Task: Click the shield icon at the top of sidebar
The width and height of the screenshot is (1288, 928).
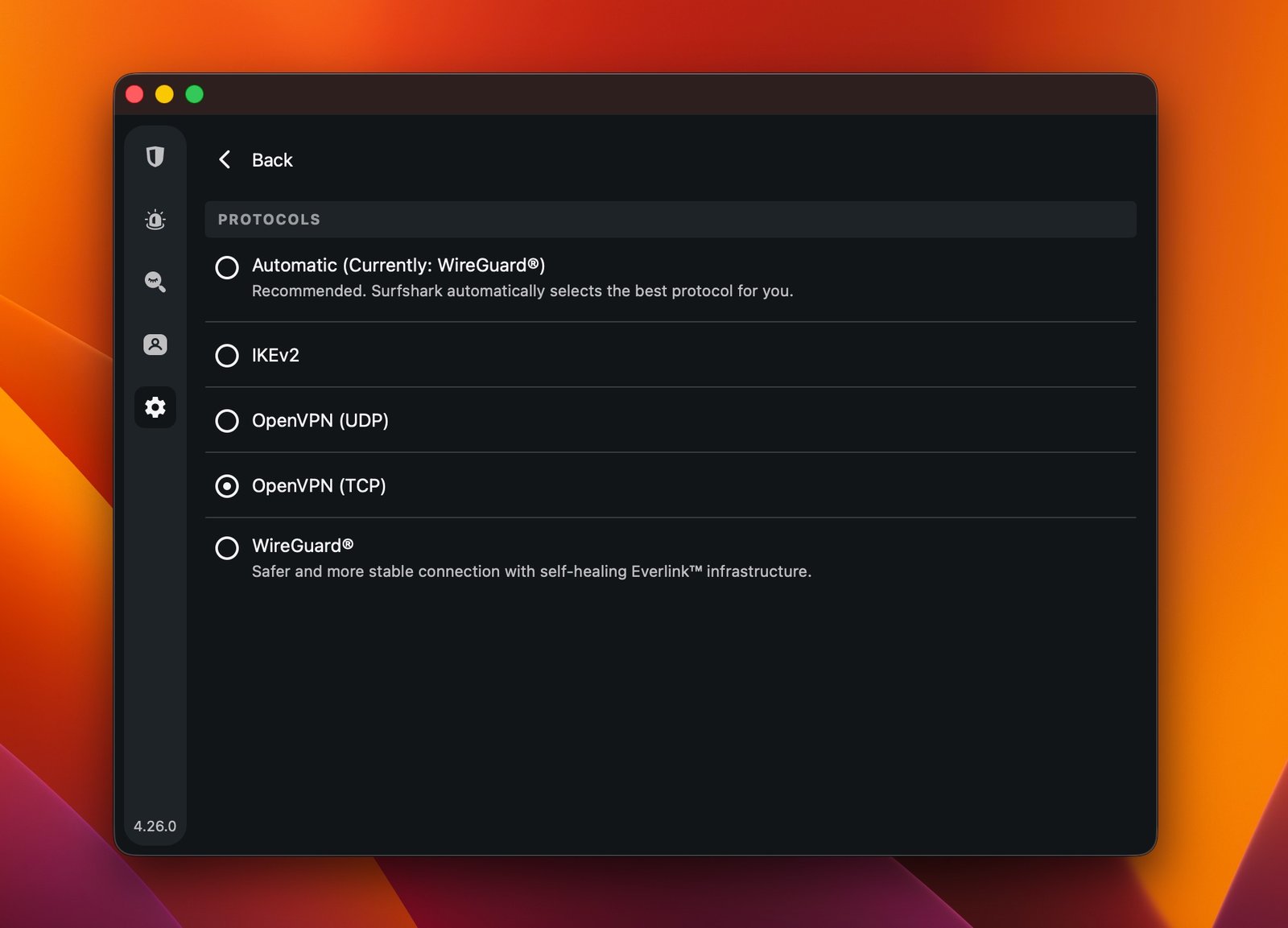Action: 155,158
